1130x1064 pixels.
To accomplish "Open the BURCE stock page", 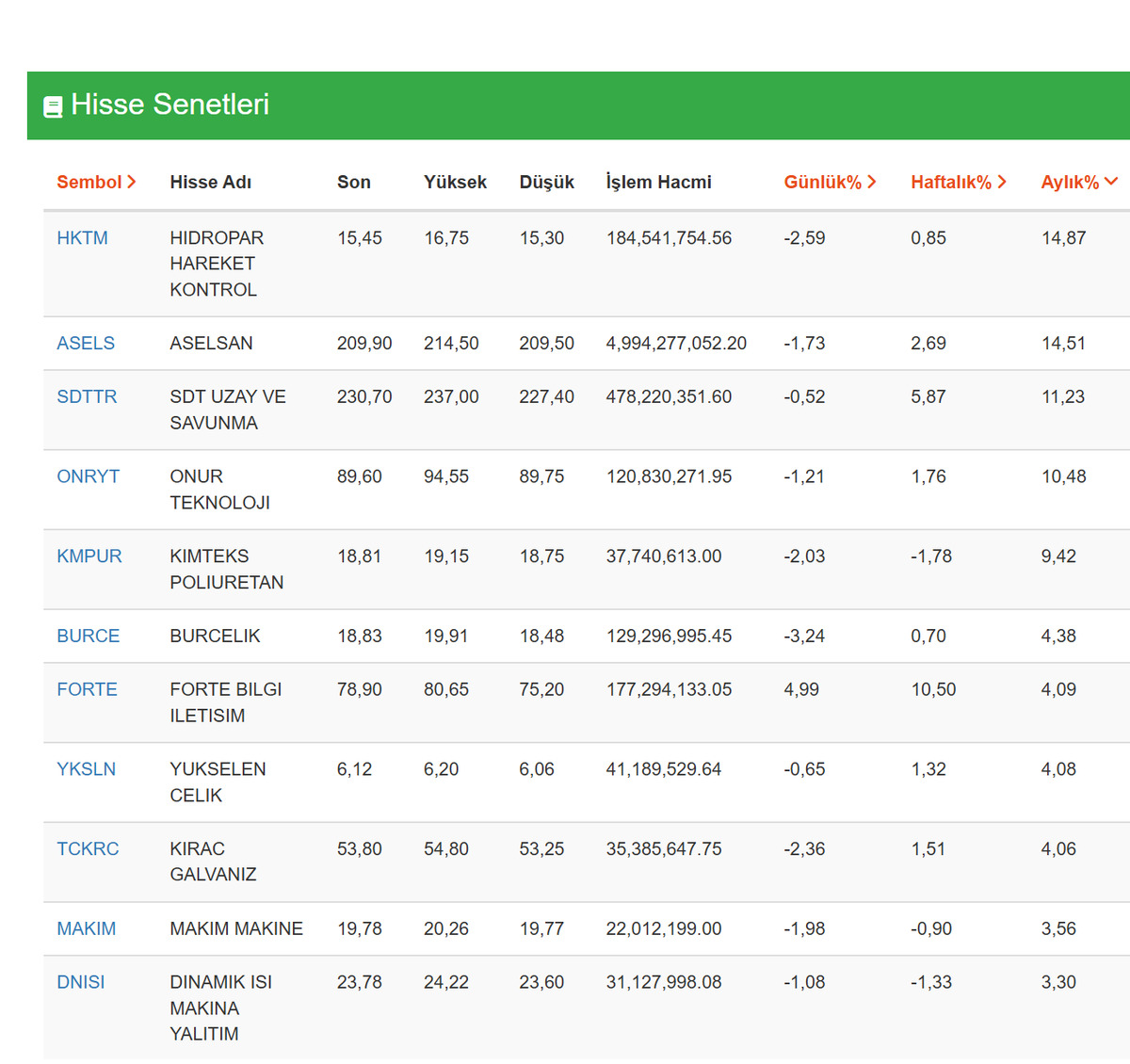I will tap(89, 637).
